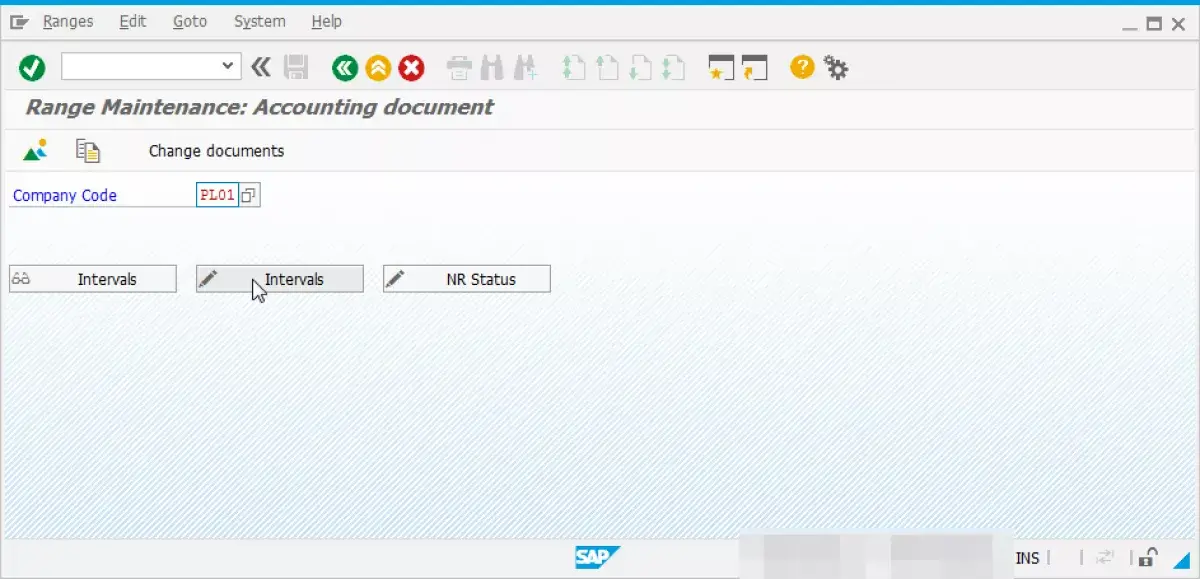The image size is (1200, 579).
Task: Click the Generate Shortcut icon
Action: tap(754, 68)
